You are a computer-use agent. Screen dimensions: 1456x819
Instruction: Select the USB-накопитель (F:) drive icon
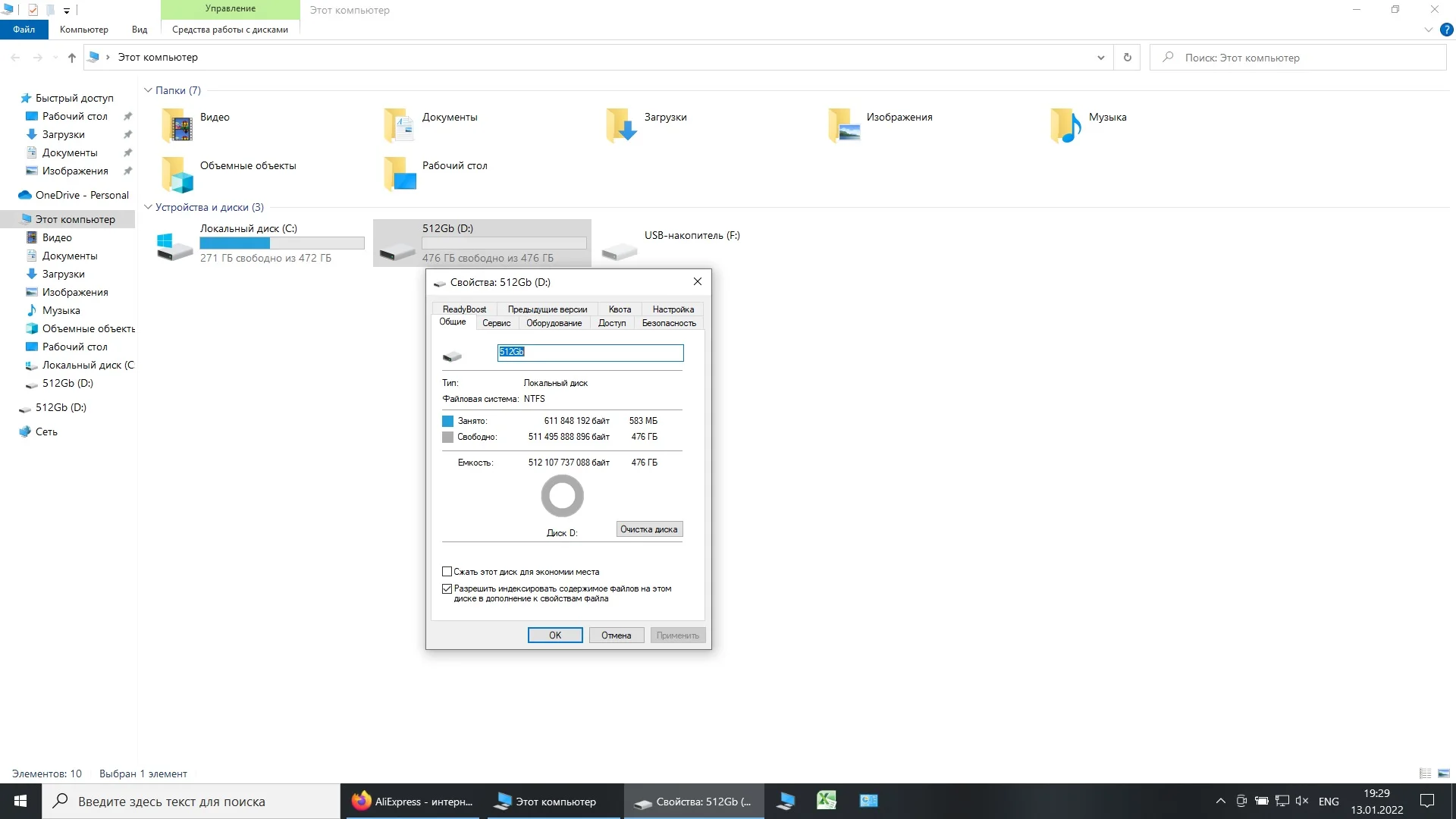coord(619,249)
